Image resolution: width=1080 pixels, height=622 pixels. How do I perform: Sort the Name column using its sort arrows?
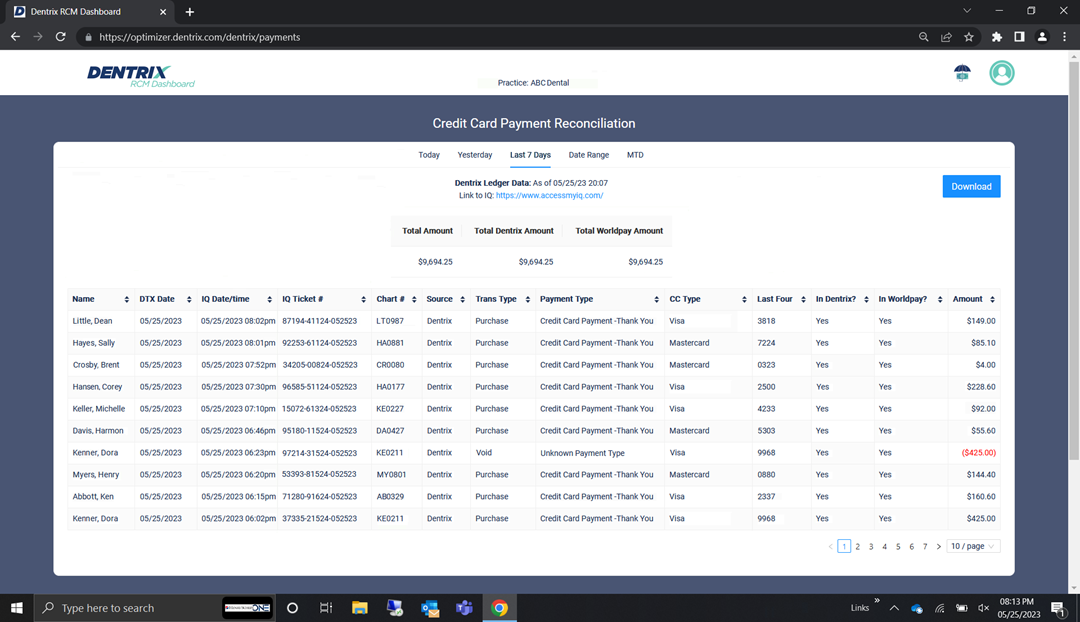128,298
